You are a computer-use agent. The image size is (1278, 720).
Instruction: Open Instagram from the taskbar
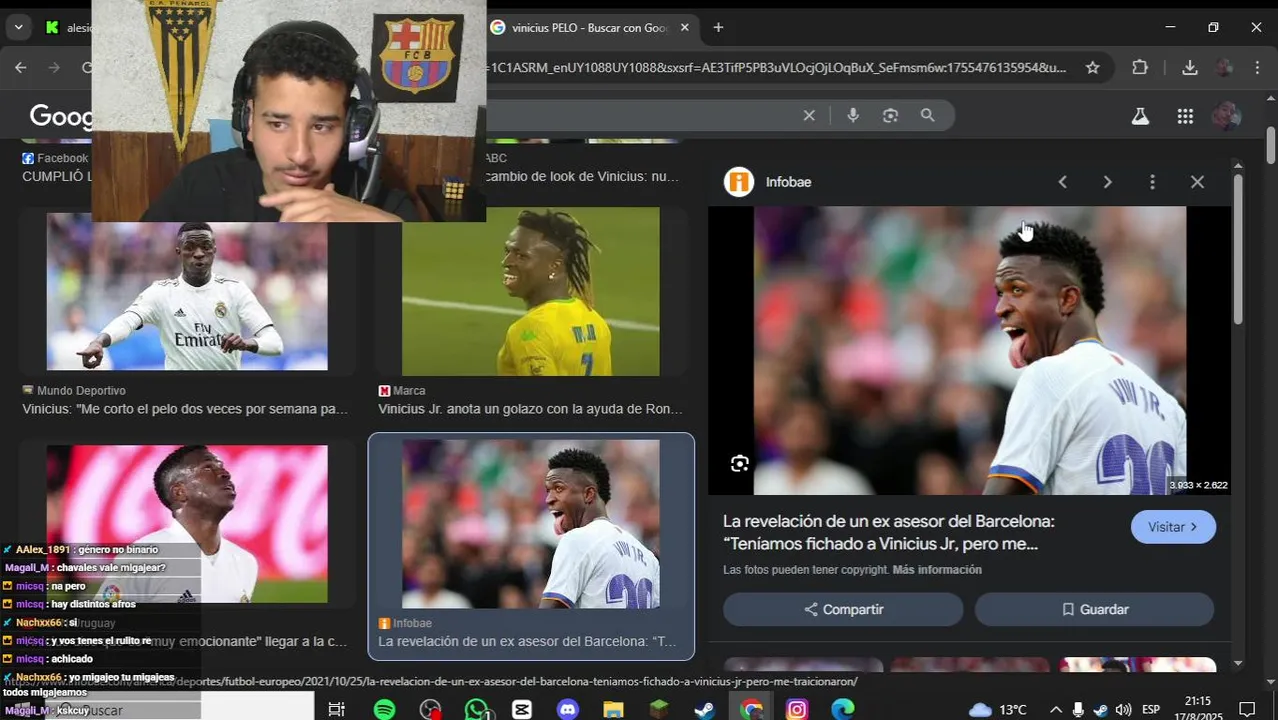(797, 710)
